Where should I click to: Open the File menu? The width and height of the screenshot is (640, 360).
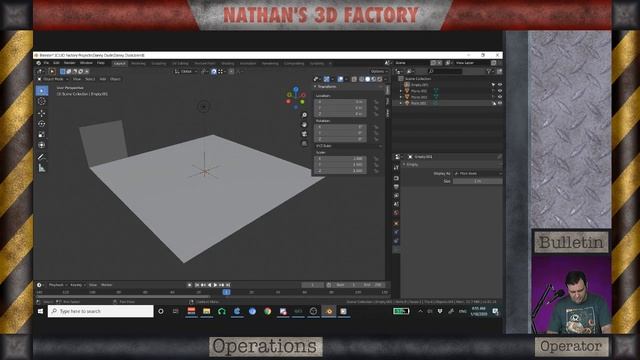46,63
